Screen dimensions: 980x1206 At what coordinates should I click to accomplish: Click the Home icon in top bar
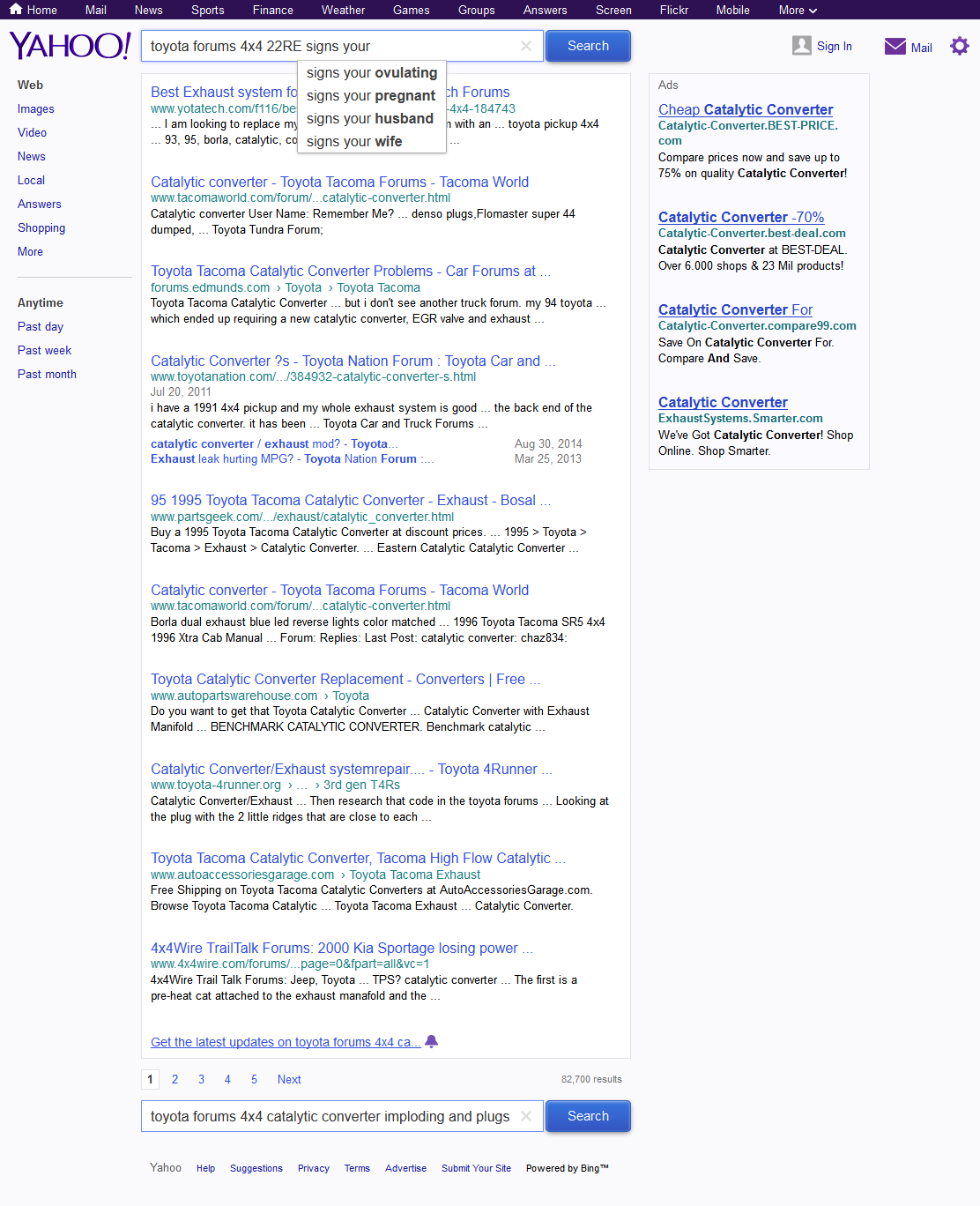pyautogui.click(x=16, y=10)
